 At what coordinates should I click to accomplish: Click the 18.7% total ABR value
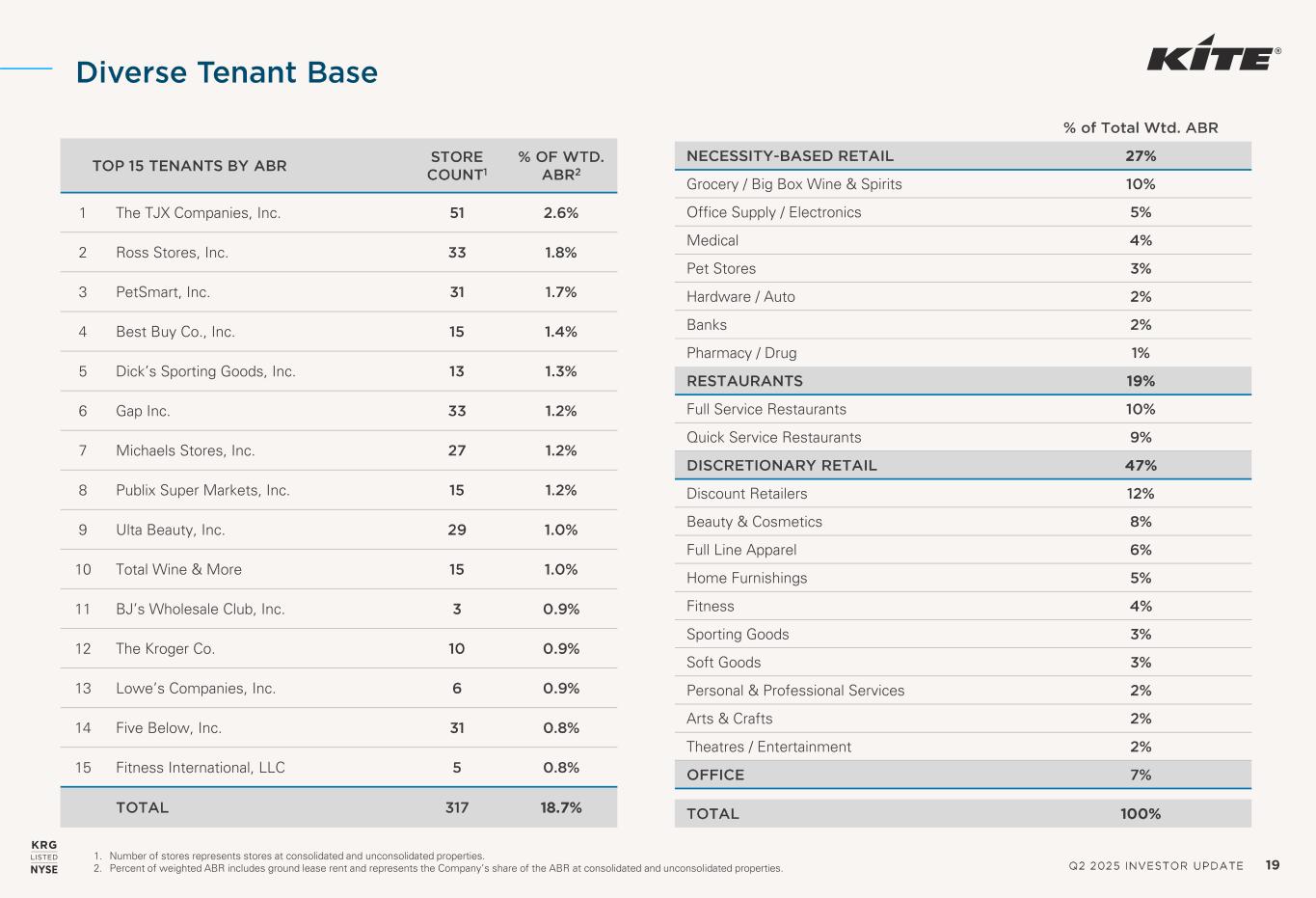[x=560, y=807]
